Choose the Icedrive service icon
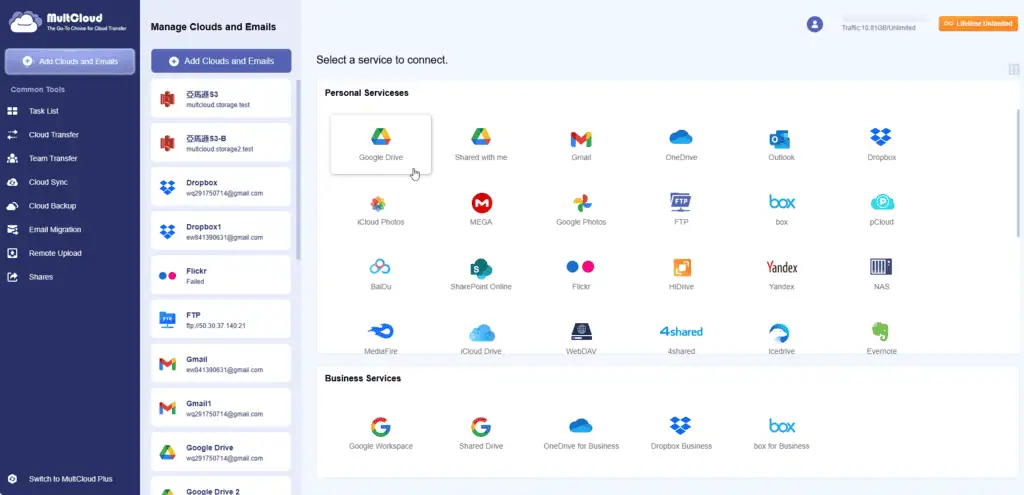Screen dimensions: 1024x495 click(780, 332)
